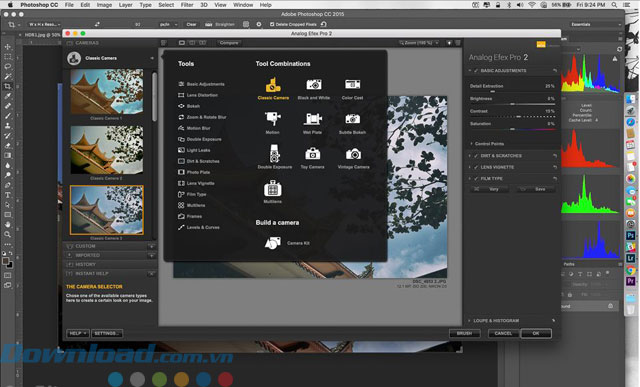The image size is (640, 387).
Task: Choose the Multilens camera icon
Action: coord(273,189)
